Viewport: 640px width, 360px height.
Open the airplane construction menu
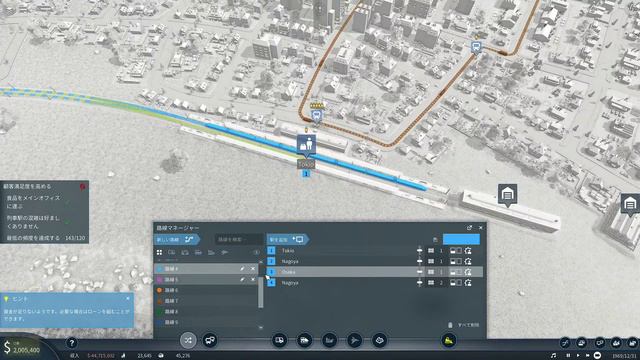coord(355,340)
